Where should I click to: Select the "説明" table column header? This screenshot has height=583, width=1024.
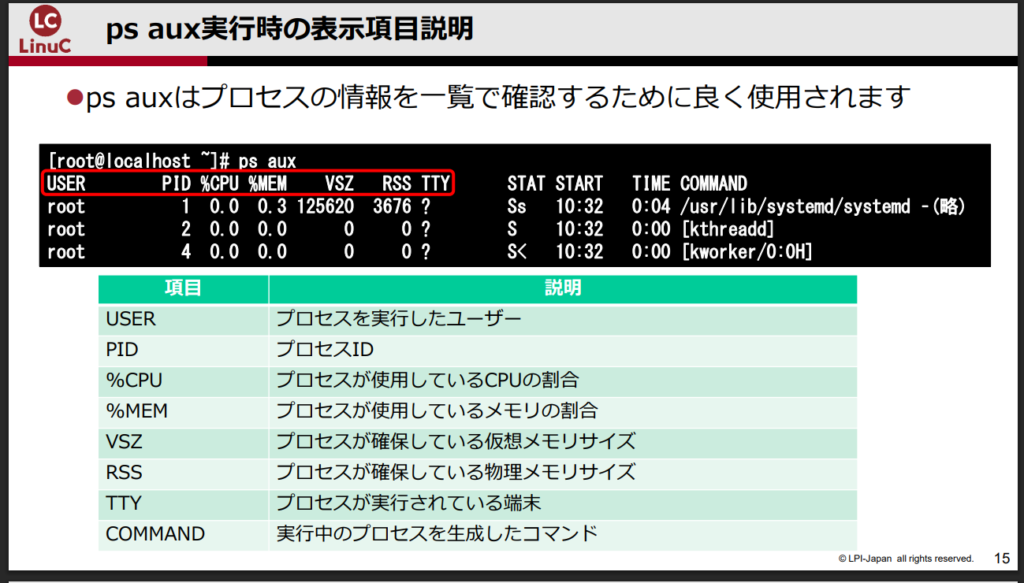tap(562, 289)
